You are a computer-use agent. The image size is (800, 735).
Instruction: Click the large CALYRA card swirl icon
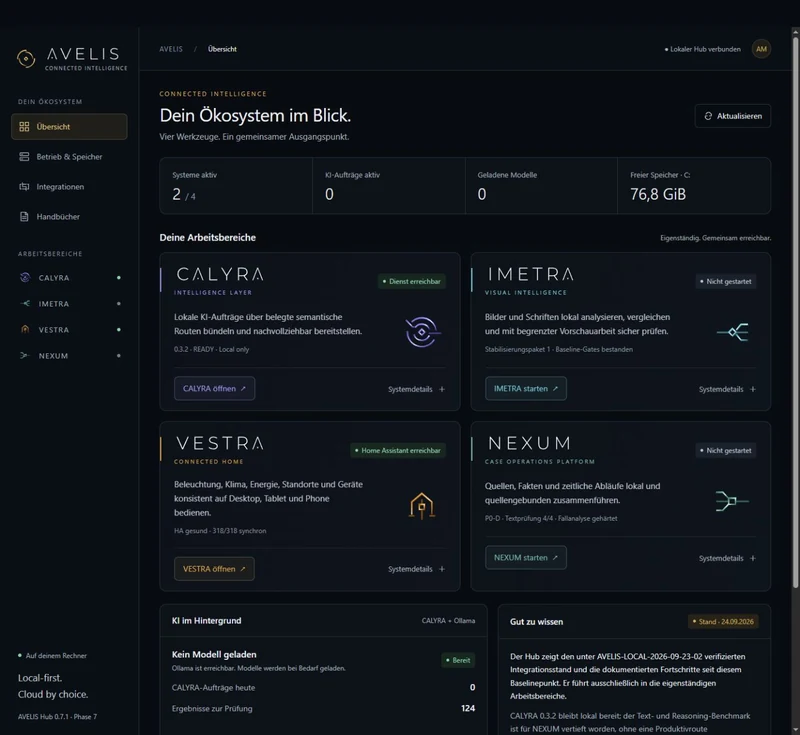422,332
